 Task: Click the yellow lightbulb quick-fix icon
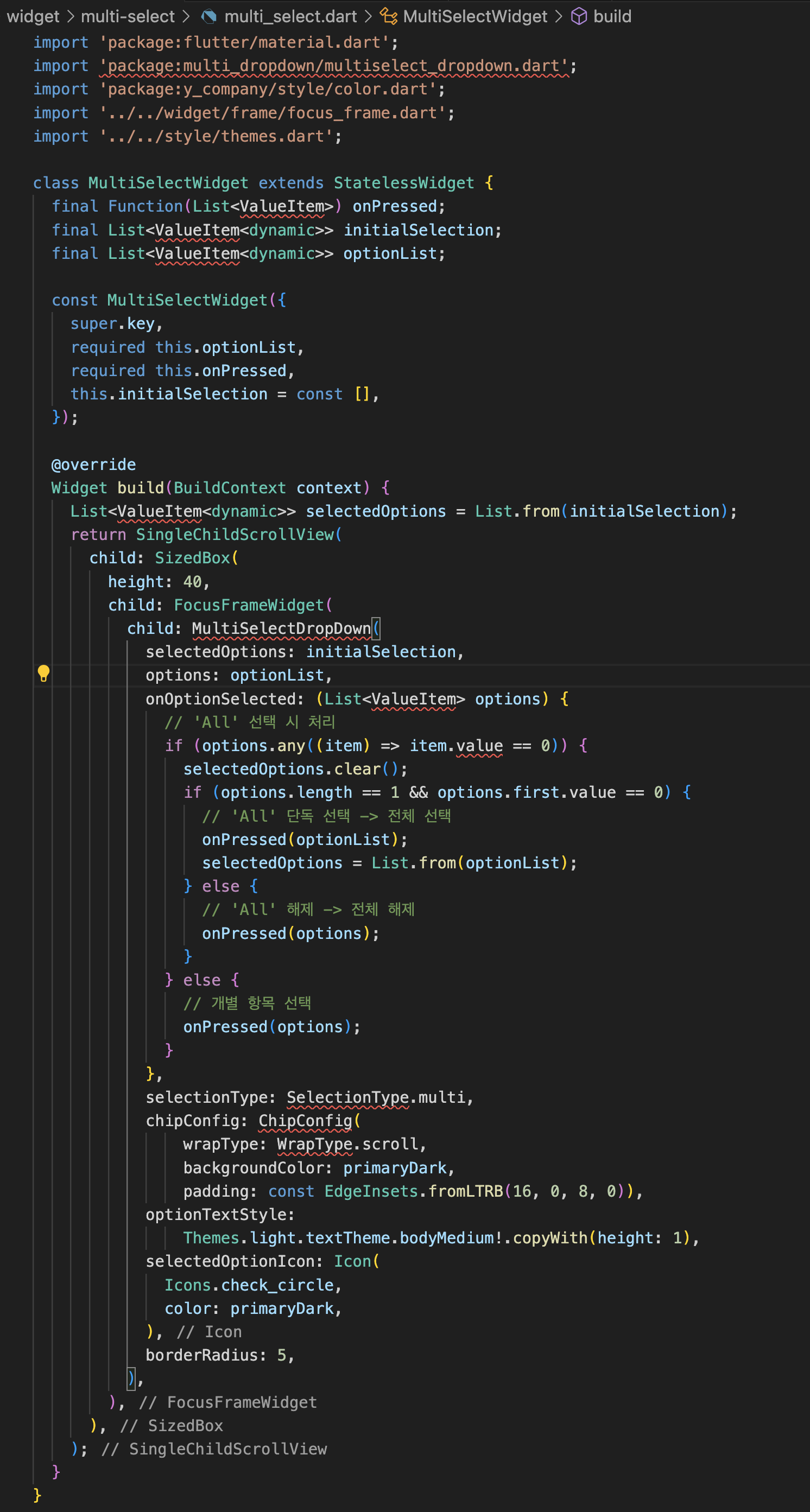tap(43, 674)
